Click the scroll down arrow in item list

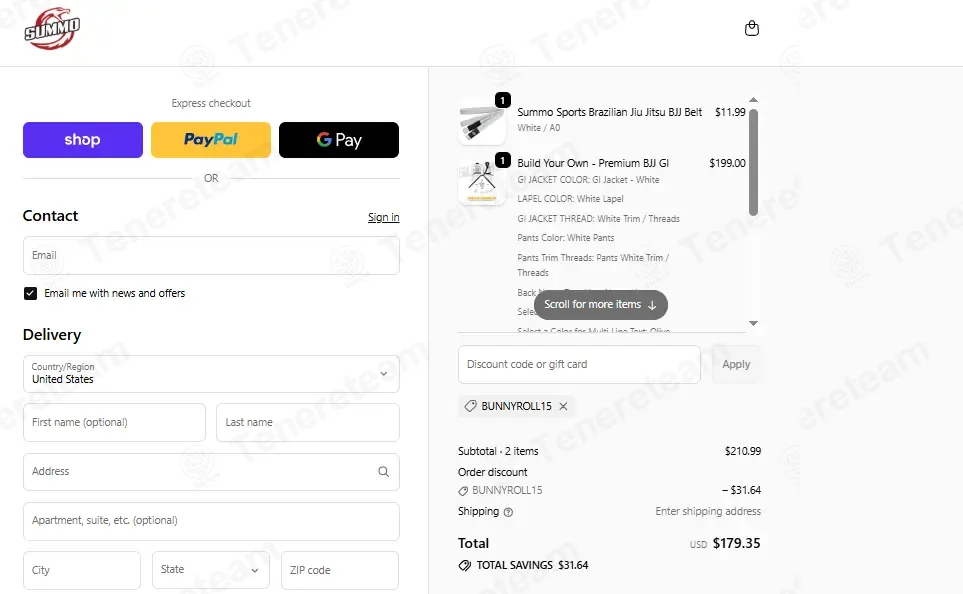click(x=753, y=323)
